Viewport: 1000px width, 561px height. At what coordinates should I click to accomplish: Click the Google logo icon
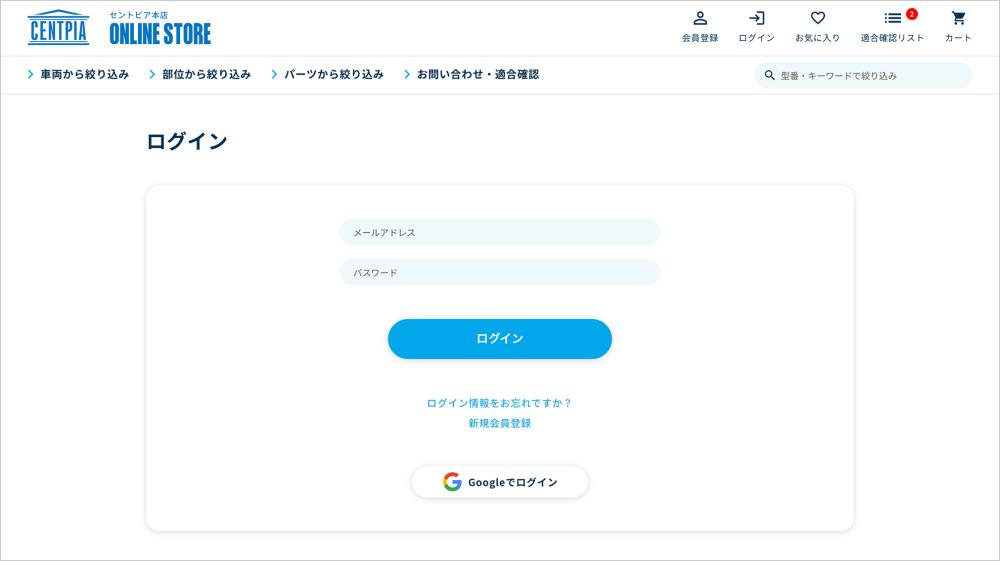coord(452,482)
